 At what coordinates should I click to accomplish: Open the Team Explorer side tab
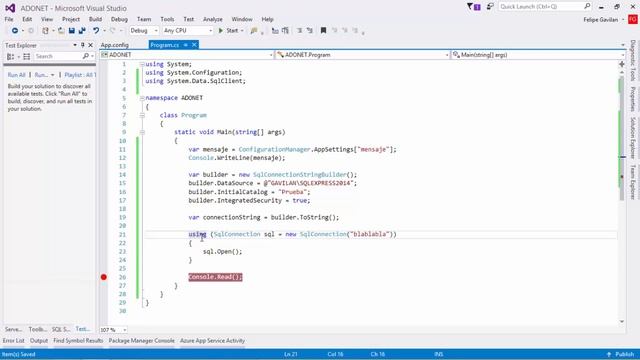633,182
